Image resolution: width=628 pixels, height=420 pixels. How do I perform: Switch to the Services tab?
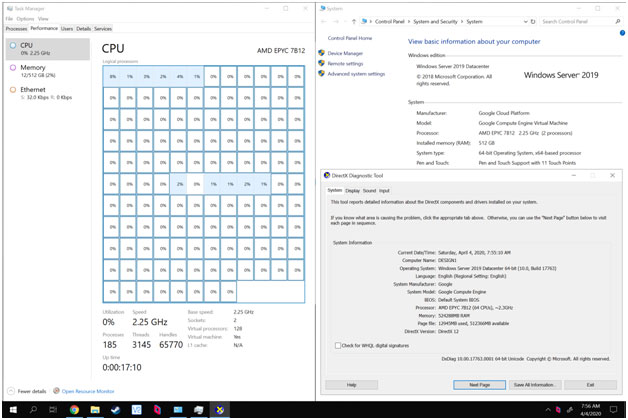point(103,29)
